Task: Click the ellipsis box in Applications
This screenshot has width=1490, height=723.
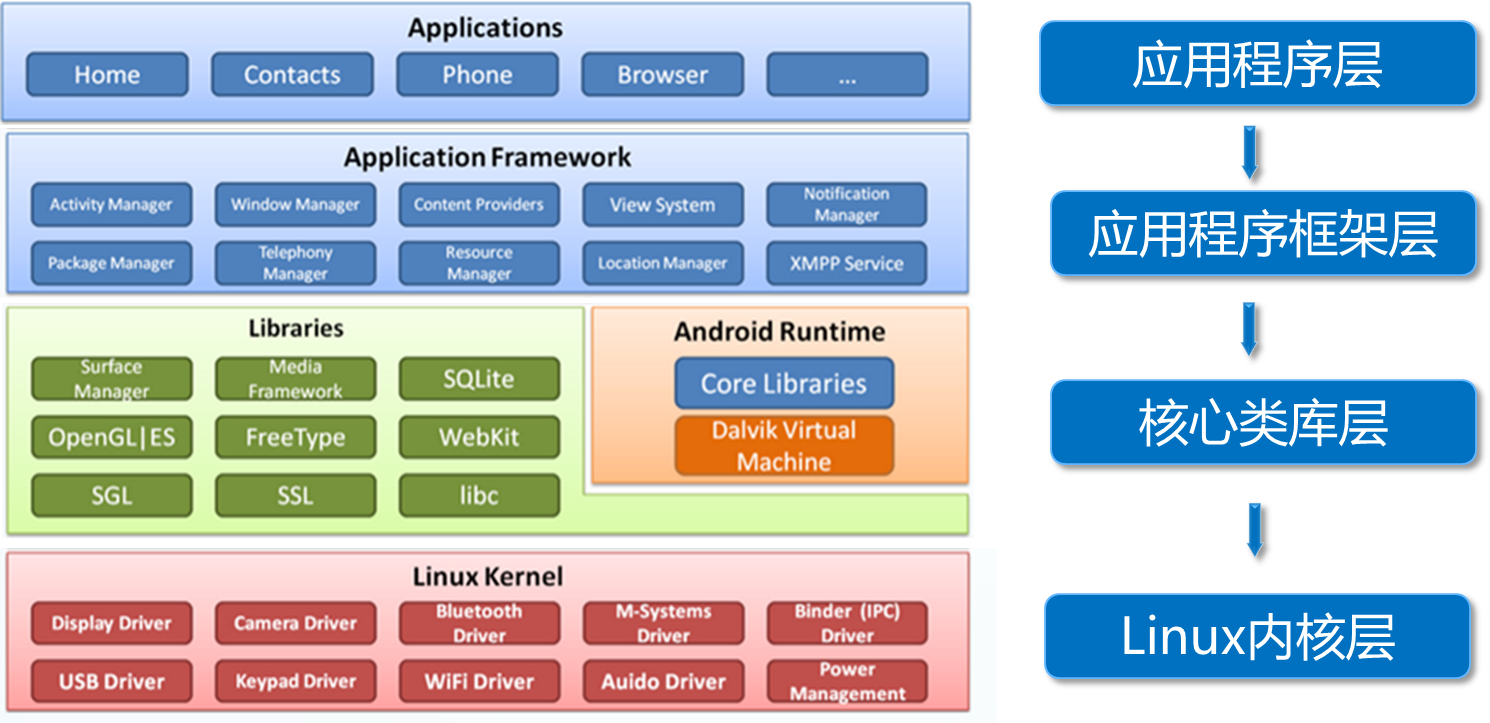Action: tap(847, 75)
